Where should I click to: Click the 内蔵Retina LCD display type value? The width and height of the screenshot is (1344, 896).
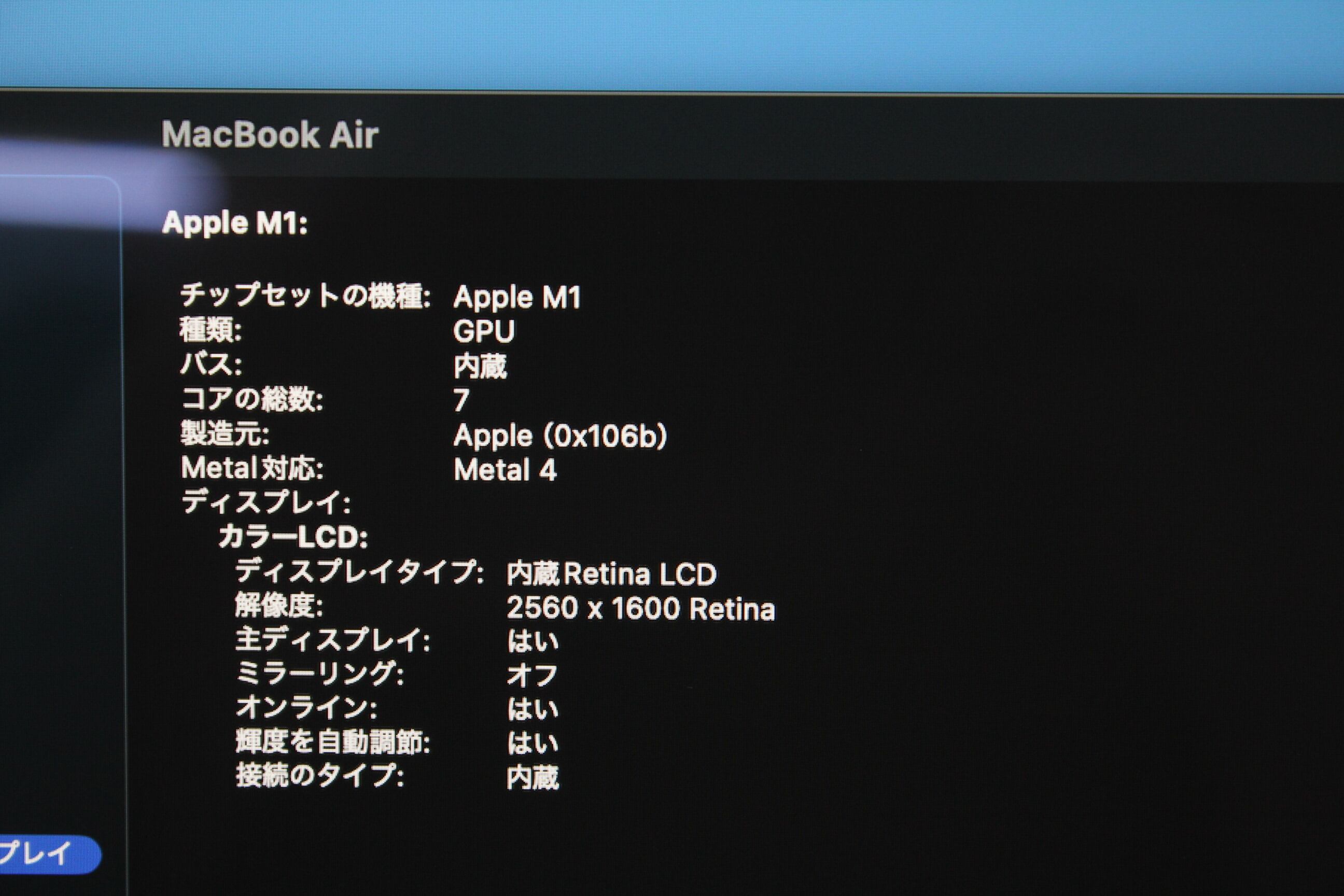coord(611,575)
